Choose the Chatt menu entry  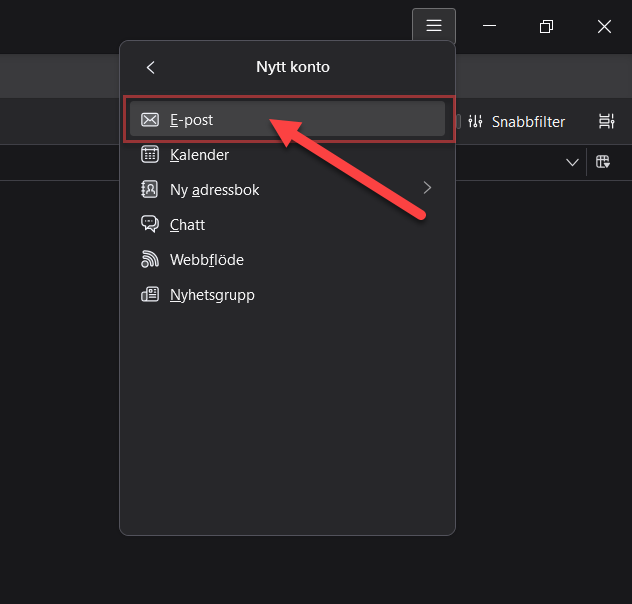(x=287, y=224)
